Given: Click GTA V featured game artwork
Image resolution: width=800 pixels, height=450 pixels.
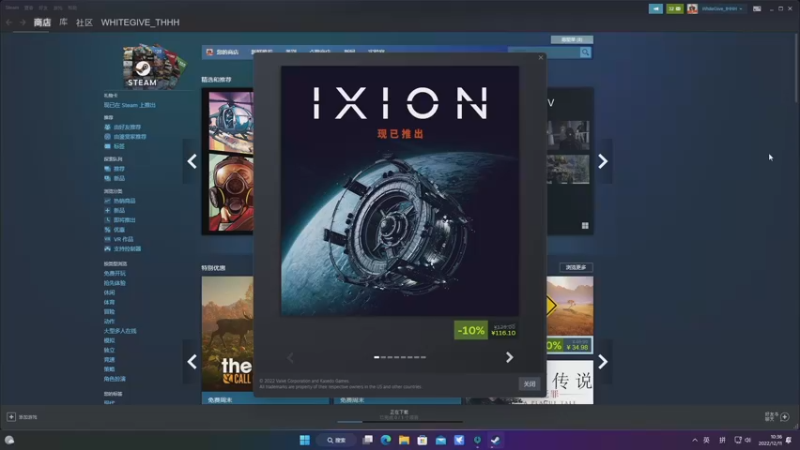Looking at the screenshot, I should click(228, 161).
